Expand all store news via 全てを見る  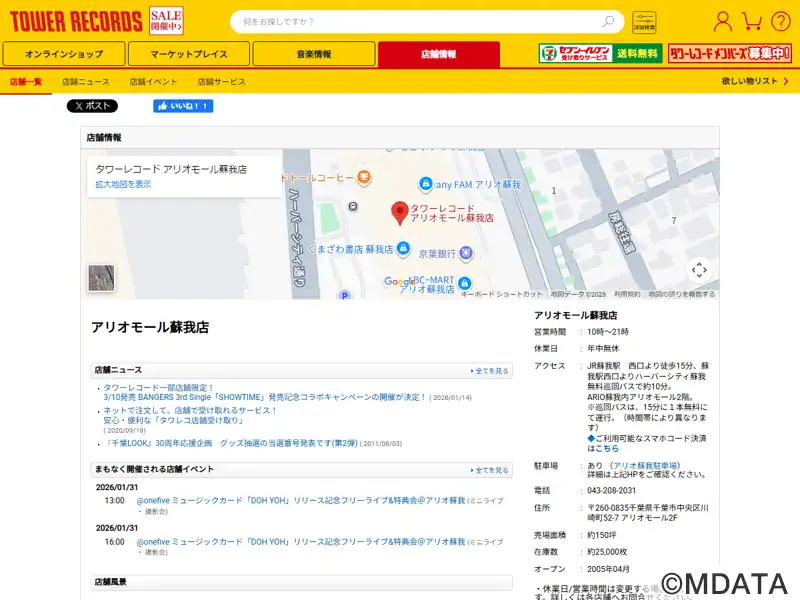click(x=490, y=370)
